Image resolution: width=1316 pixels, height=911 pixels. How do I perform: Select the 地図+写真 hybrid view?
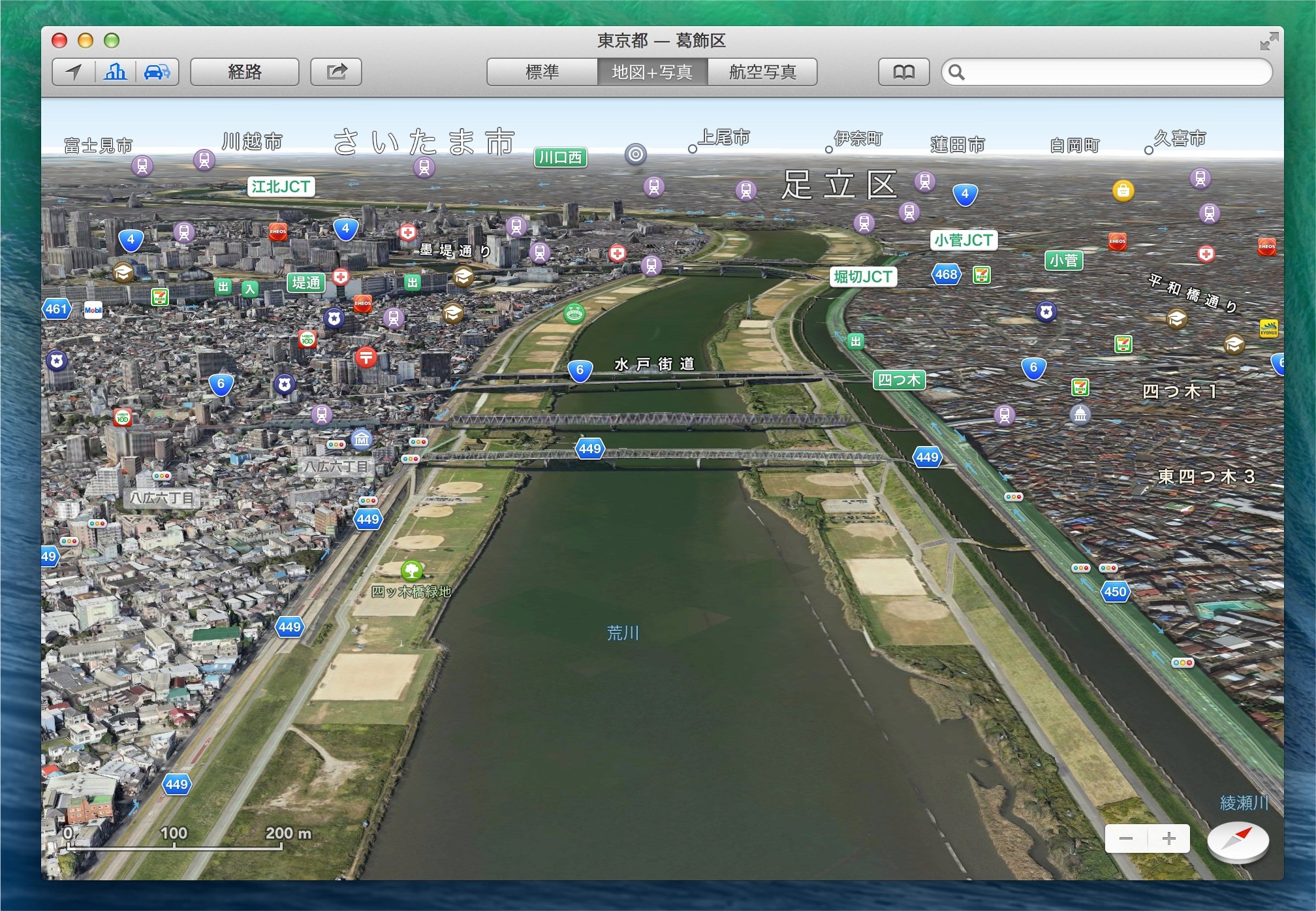[x=652, y=72]
